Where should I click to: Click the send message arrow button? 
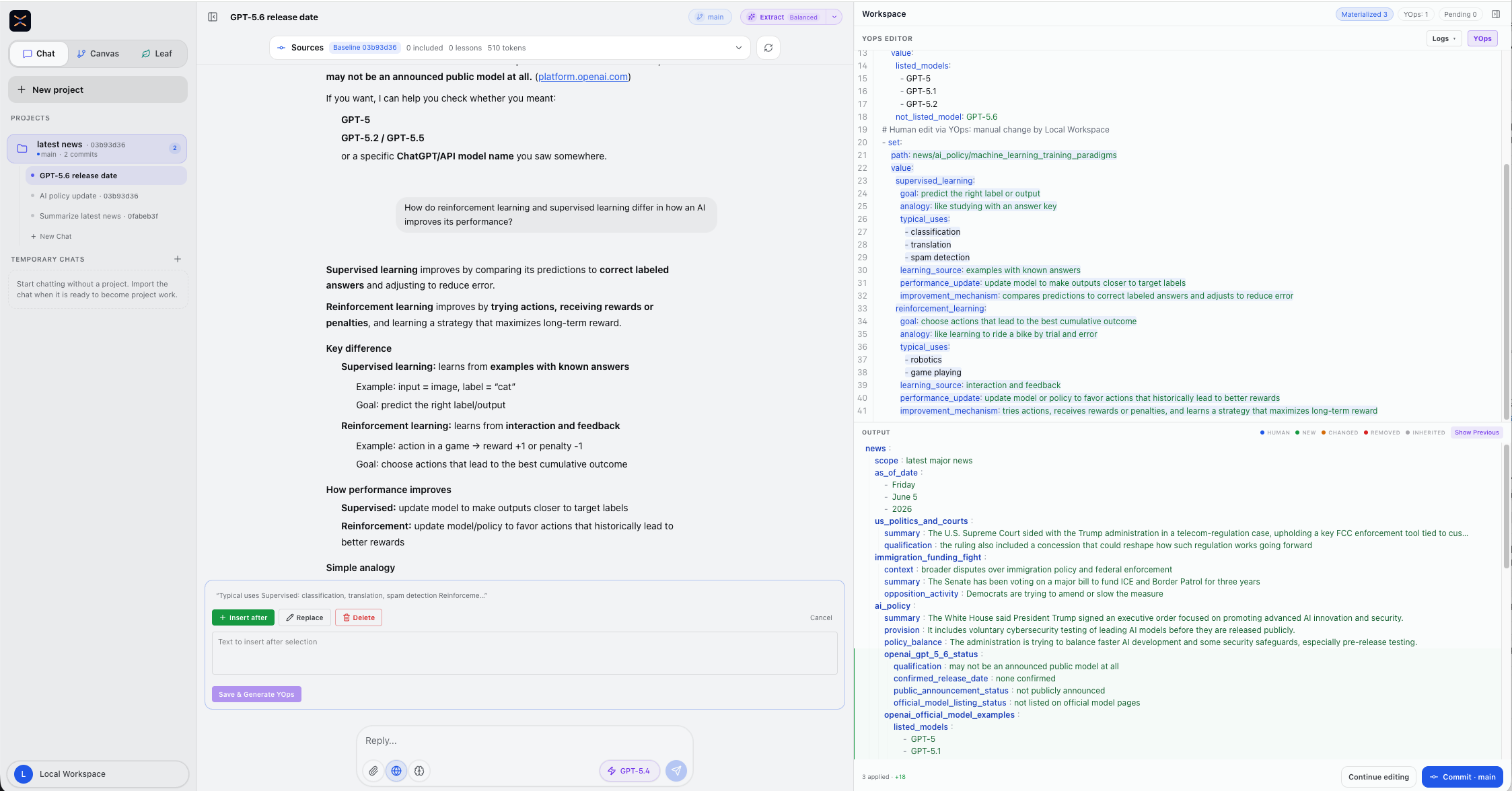[x=676, y=771]
